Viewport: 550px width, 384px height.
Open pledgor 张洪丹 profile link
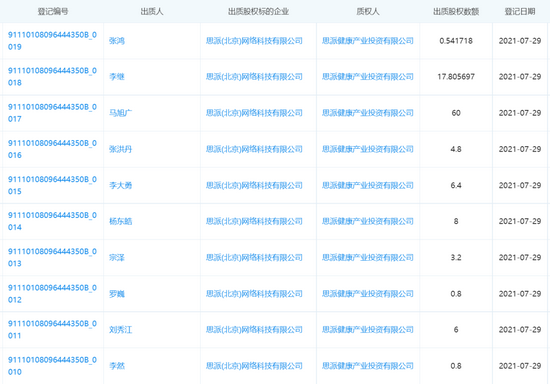click(x=121, y=149)
